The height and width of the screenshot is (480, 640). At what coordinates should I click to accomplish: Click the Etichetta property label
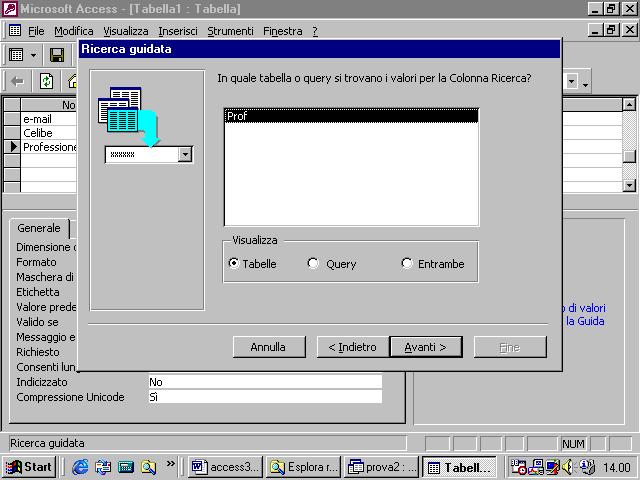pos(38,292)
